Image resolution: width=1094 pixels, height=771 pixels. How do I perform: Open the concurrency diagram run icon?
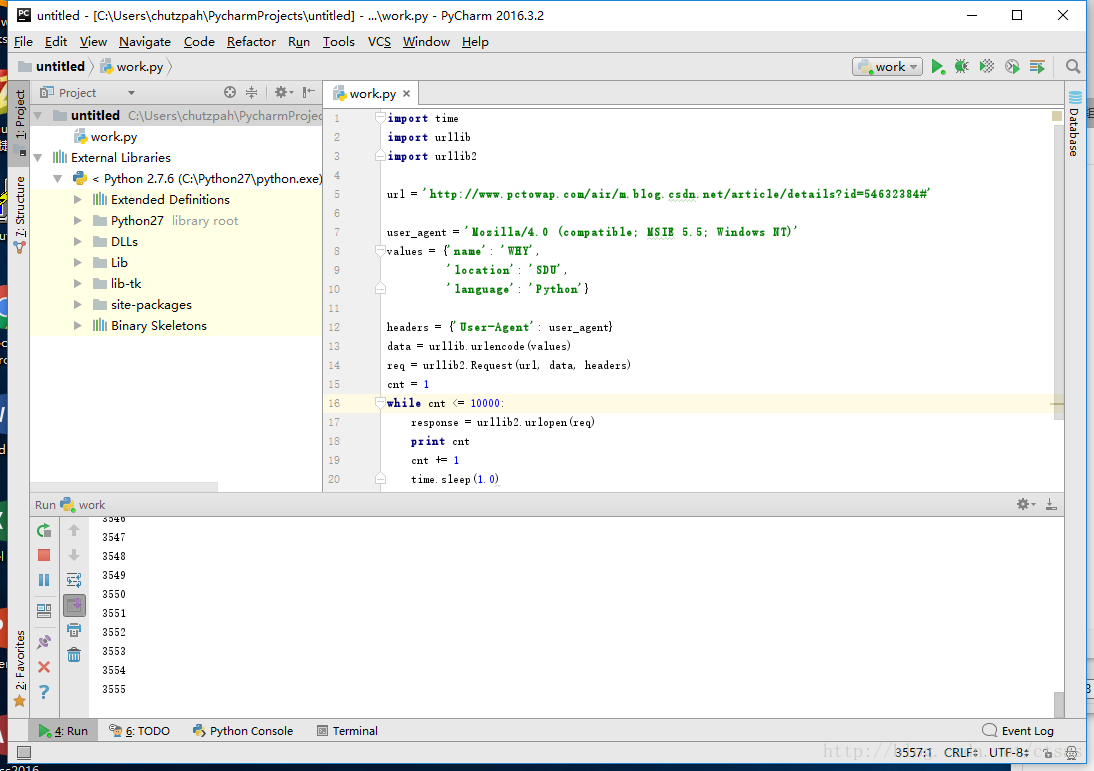pyautogui.click(x=1037, y=67)
